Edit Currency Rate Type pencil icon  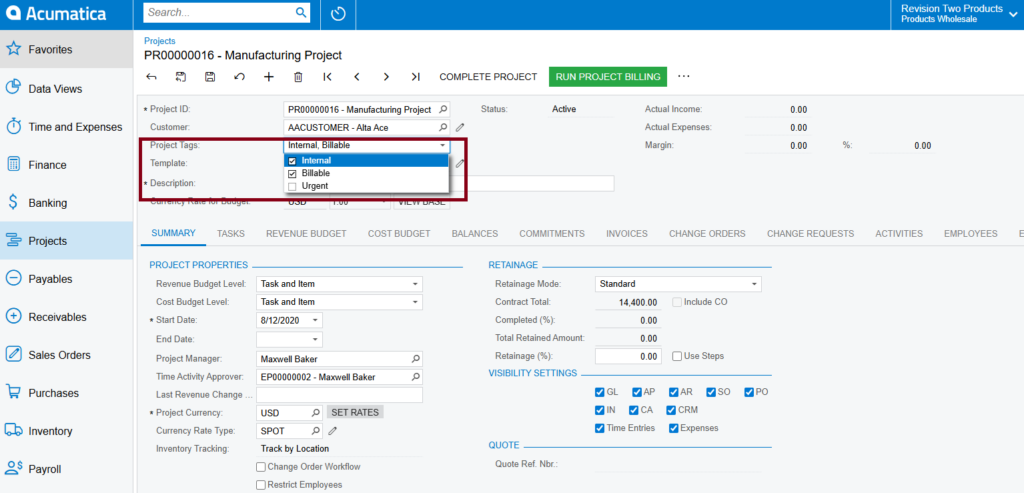(x=332, y=431)
